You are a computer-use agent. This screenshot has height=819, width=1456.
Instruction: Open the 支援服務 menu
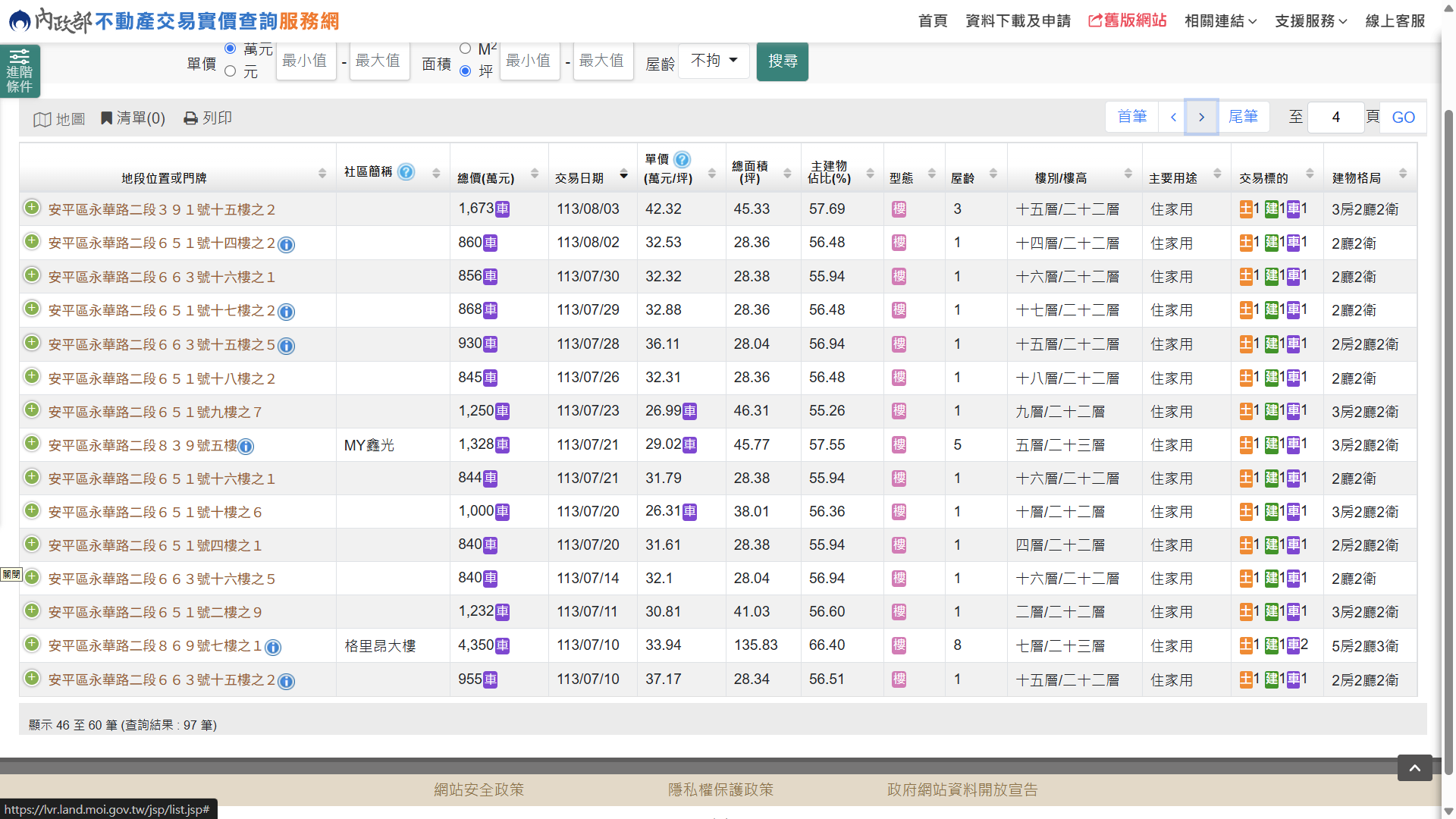click(1310, 21)
